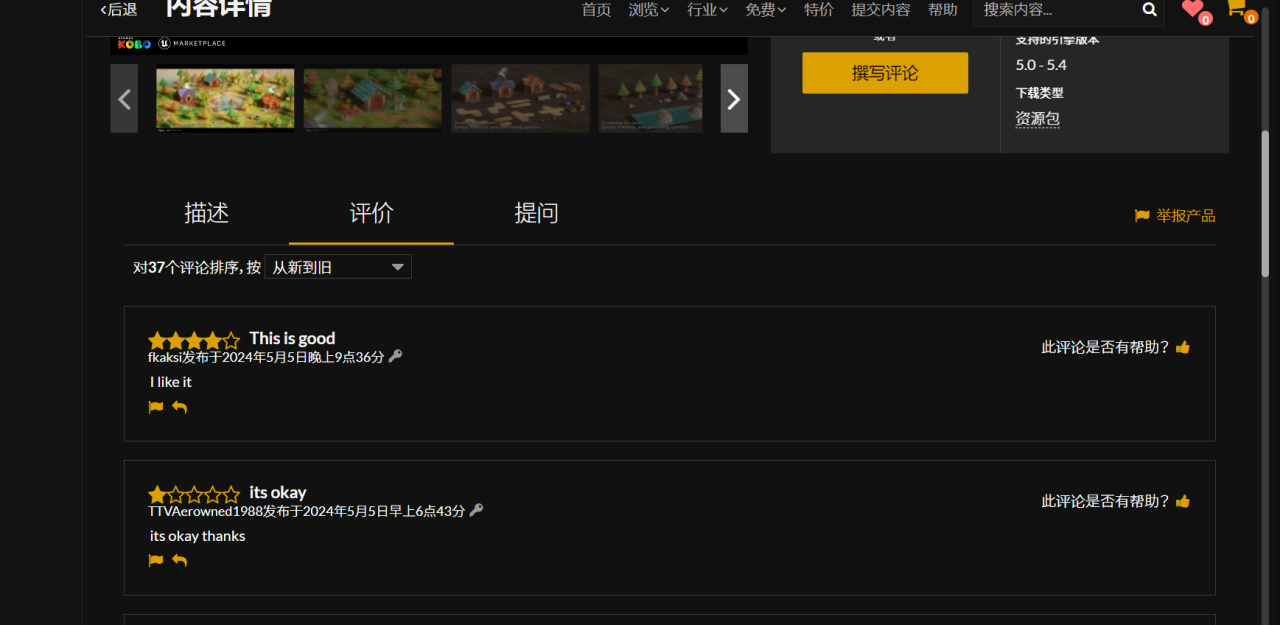This screenshot has width=1280, height=625.
Task: Mark the 'This is good' review as helpful
Action: click(1183, 347)
